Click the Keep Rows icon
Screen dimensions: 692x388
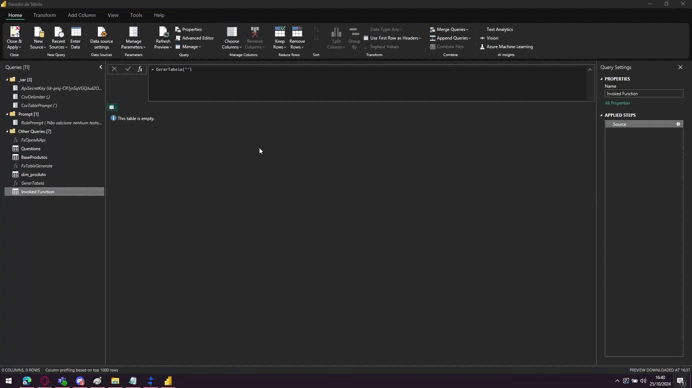(x=280, y=32)
